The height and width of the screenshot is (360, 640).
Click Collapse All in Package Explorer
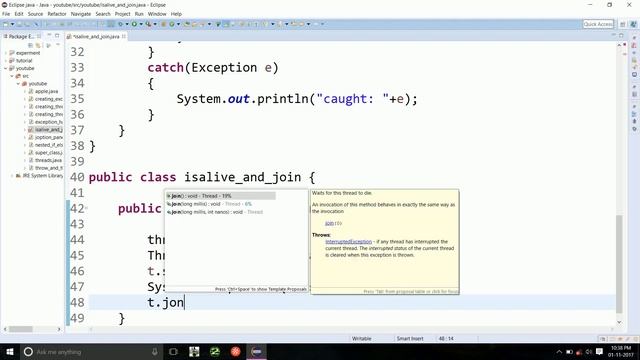[30, 45]
